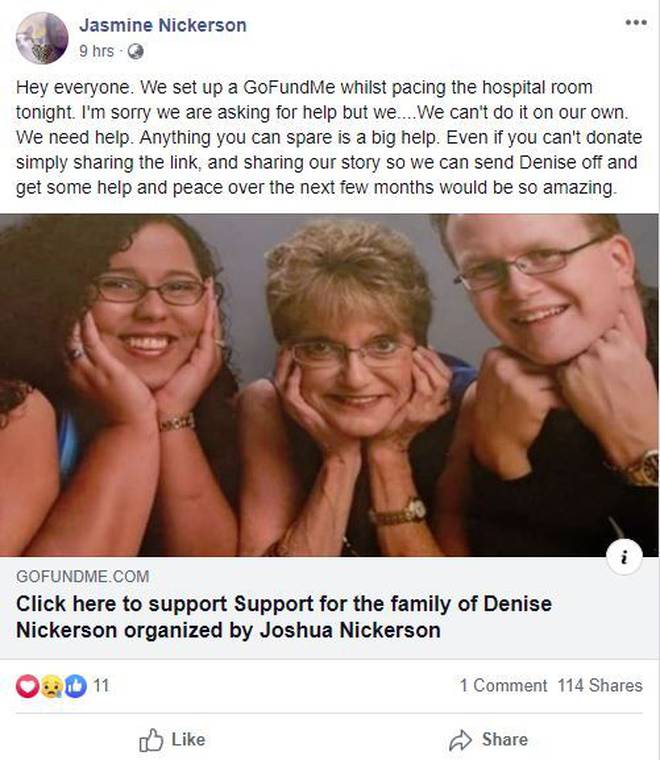Screen dimensions: 660x760
Task: Open Jasmine Nickerson's profile picture
Action: tap(42, 38)
